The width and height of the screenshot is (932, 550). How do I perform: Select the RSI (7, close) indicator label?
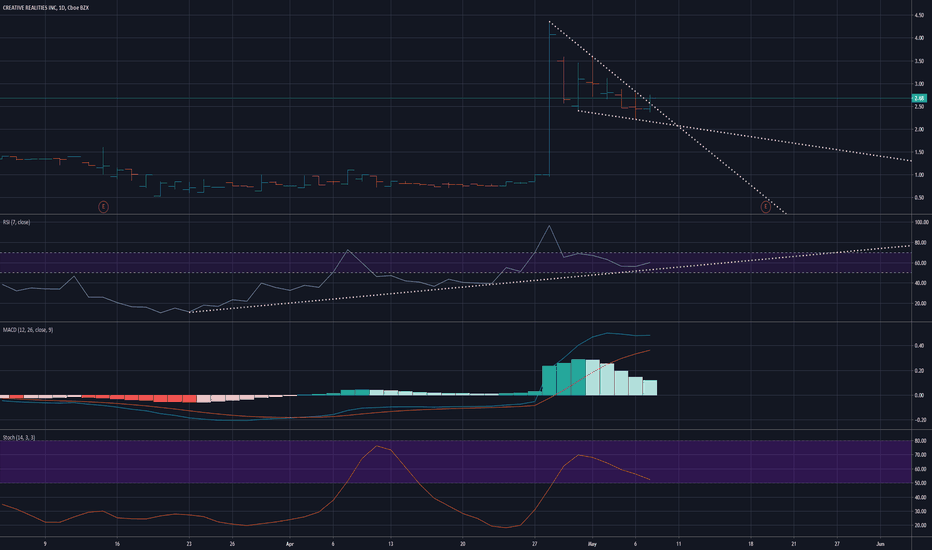tap(17, 222)
